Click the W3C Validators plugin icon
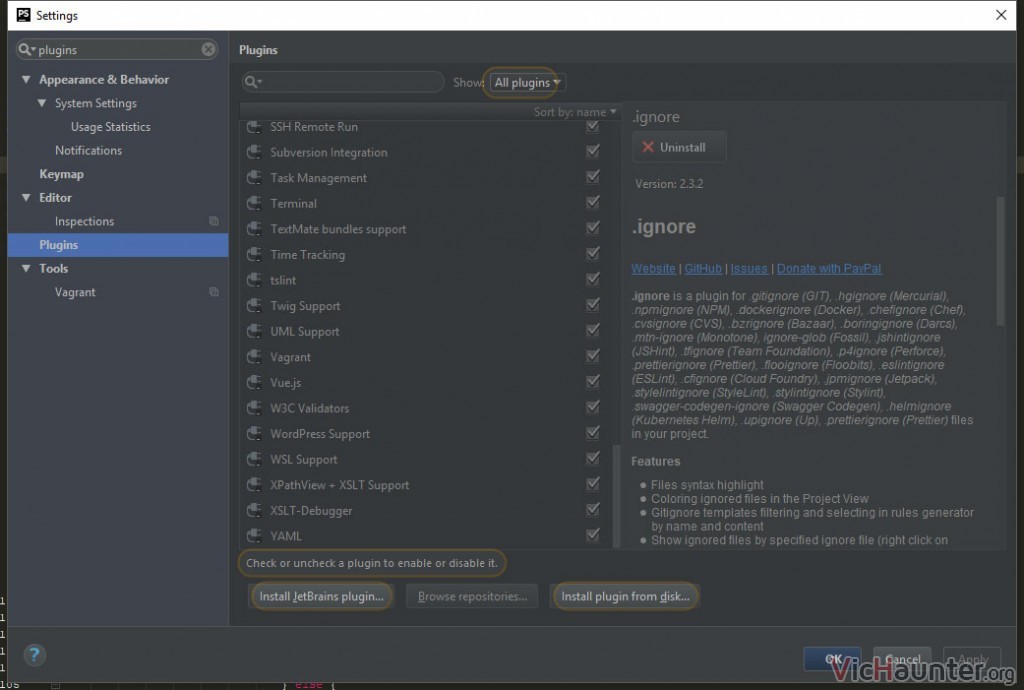Screen dimensions: 1024x690 coord(254,408)
